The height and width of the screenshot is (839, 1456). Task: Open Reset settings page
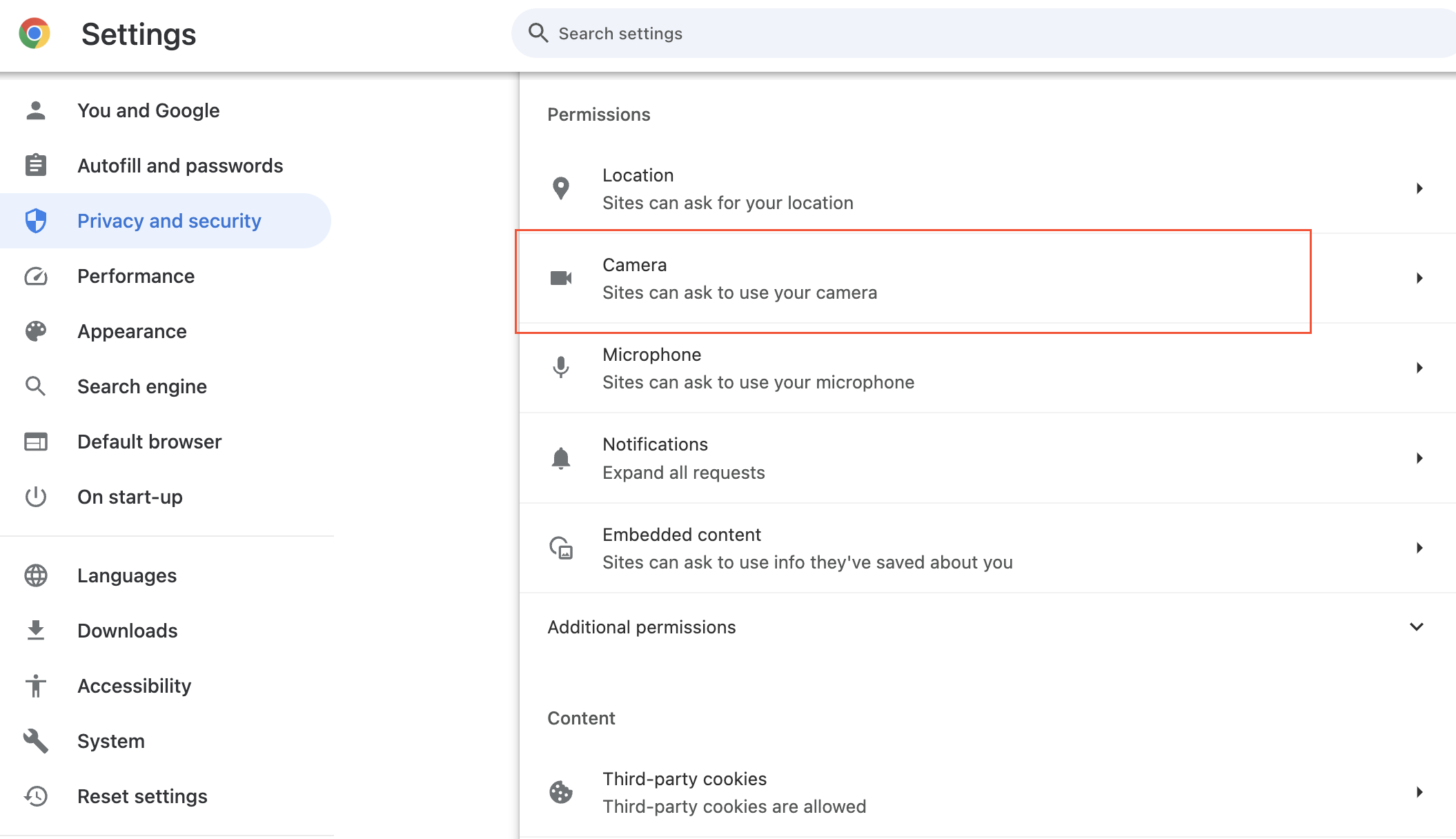tap(166, 796)
